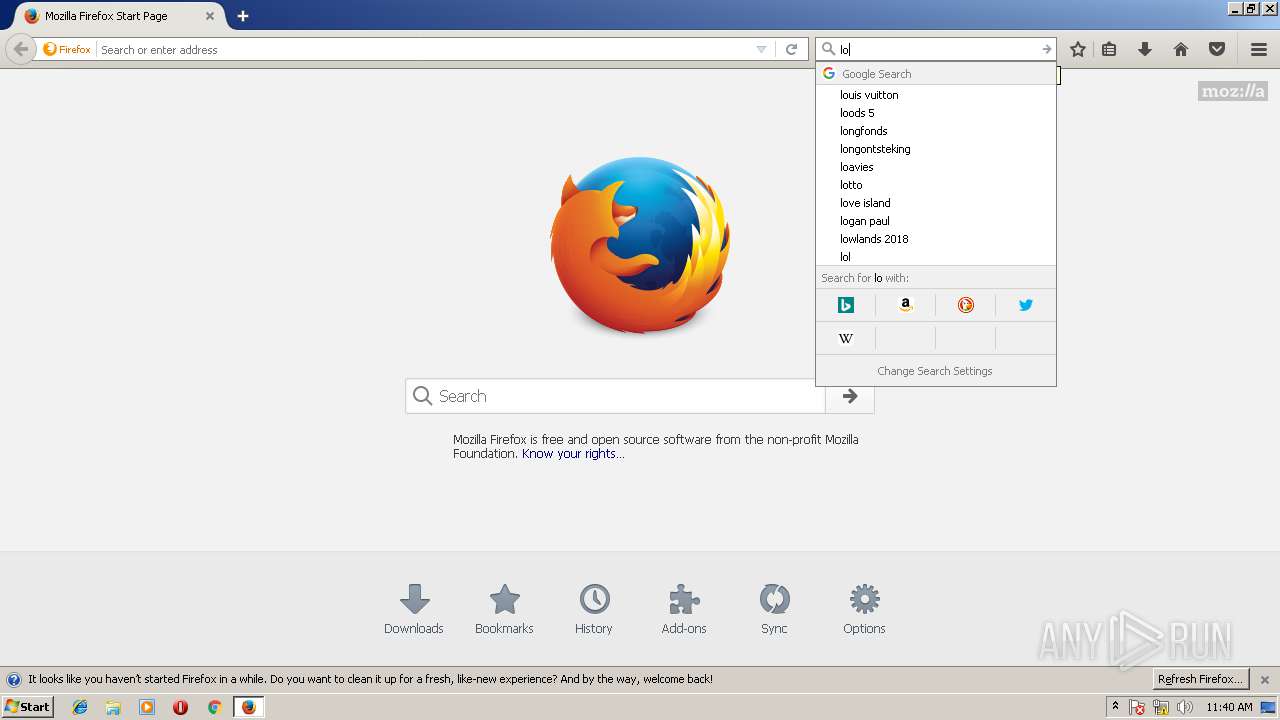Search with Twitter engine icon
Image resolution: width=1280 pixels, height=720 pixels.
click(x=1026, y=305)
